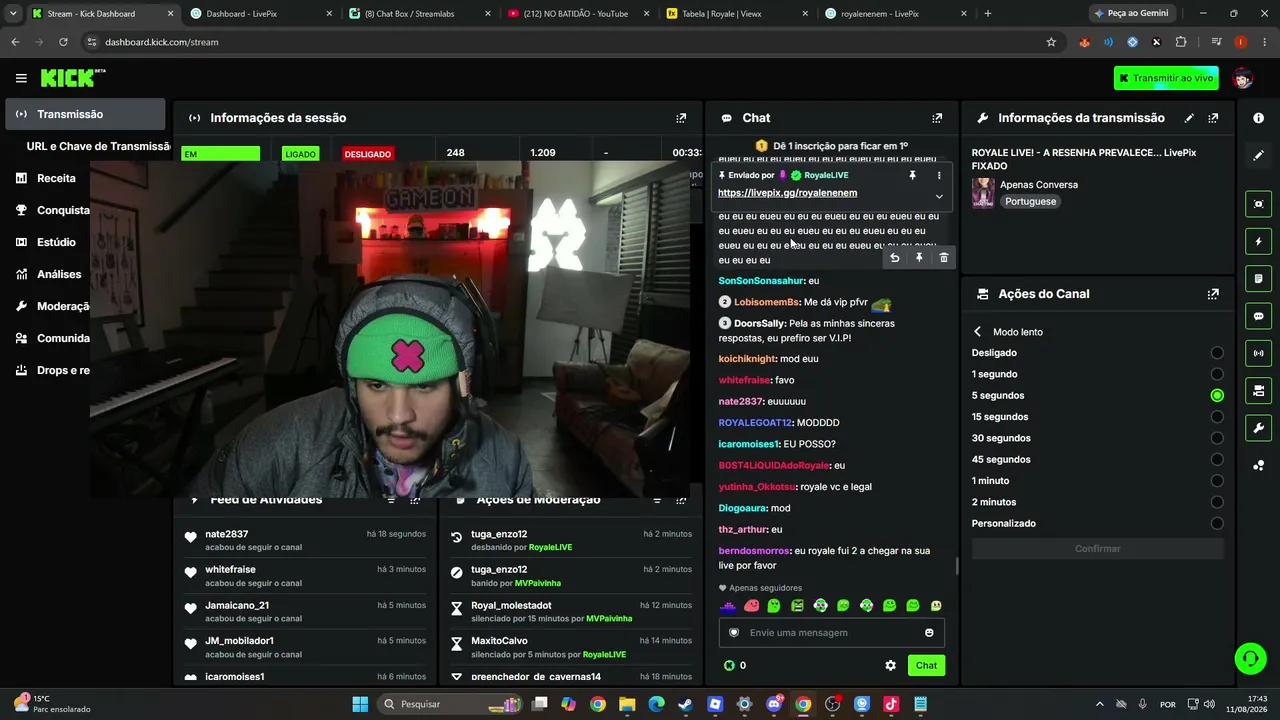1280x720 pixels.
Task: Switch to the NO BATIDÃO YouTube tab
Action: tap(579, 14)
